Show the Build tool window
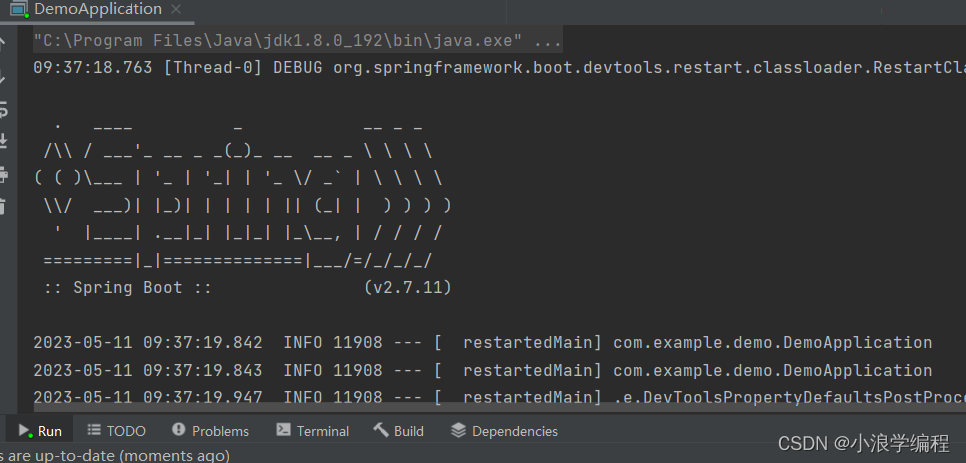Image resolution: width=966 pixels, height=463 pixels. pyautogui.click(x=399, y=431)
